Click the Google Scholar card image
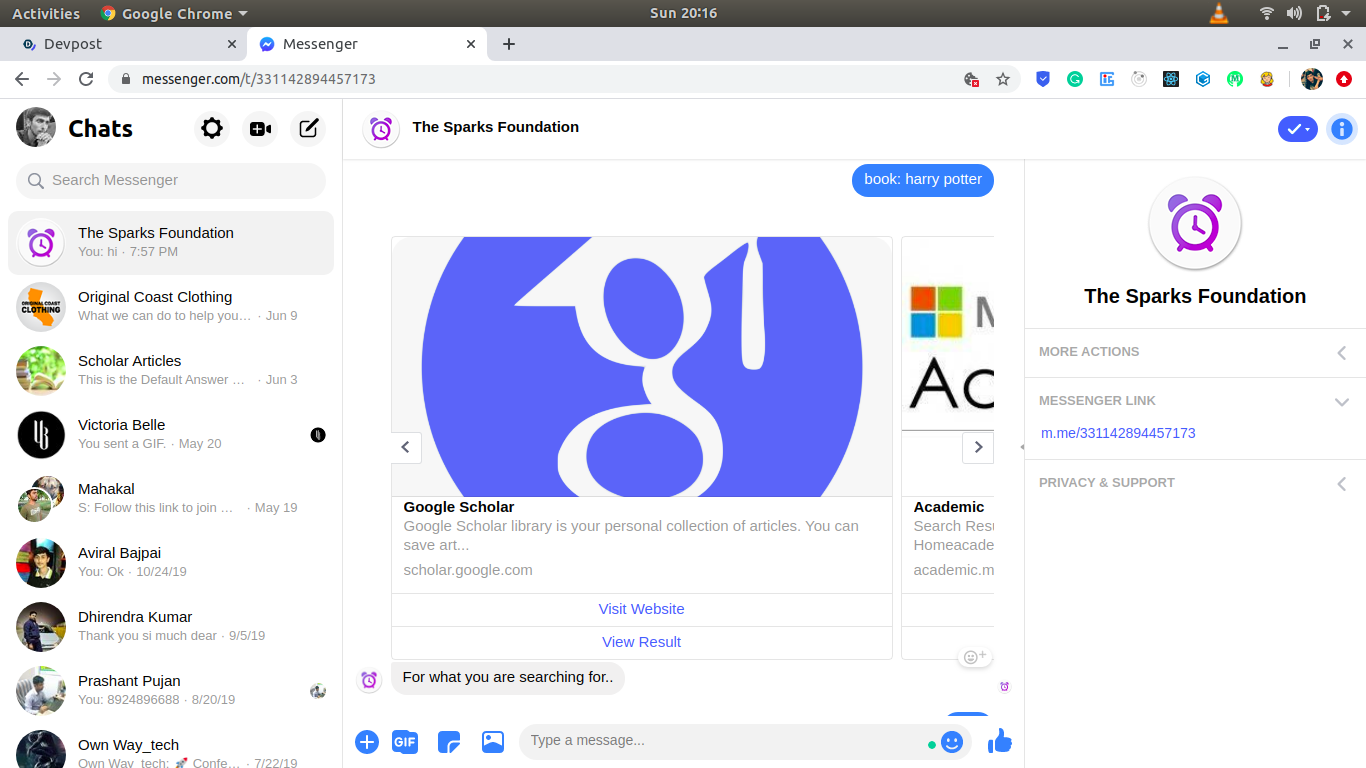 642,367
